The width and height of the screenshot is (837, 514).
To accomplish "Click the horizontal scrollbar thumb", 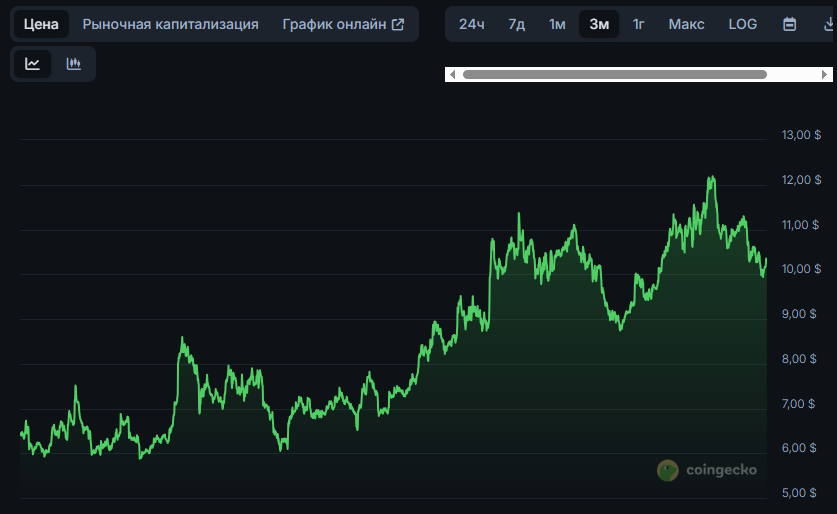I will [614, 75].
